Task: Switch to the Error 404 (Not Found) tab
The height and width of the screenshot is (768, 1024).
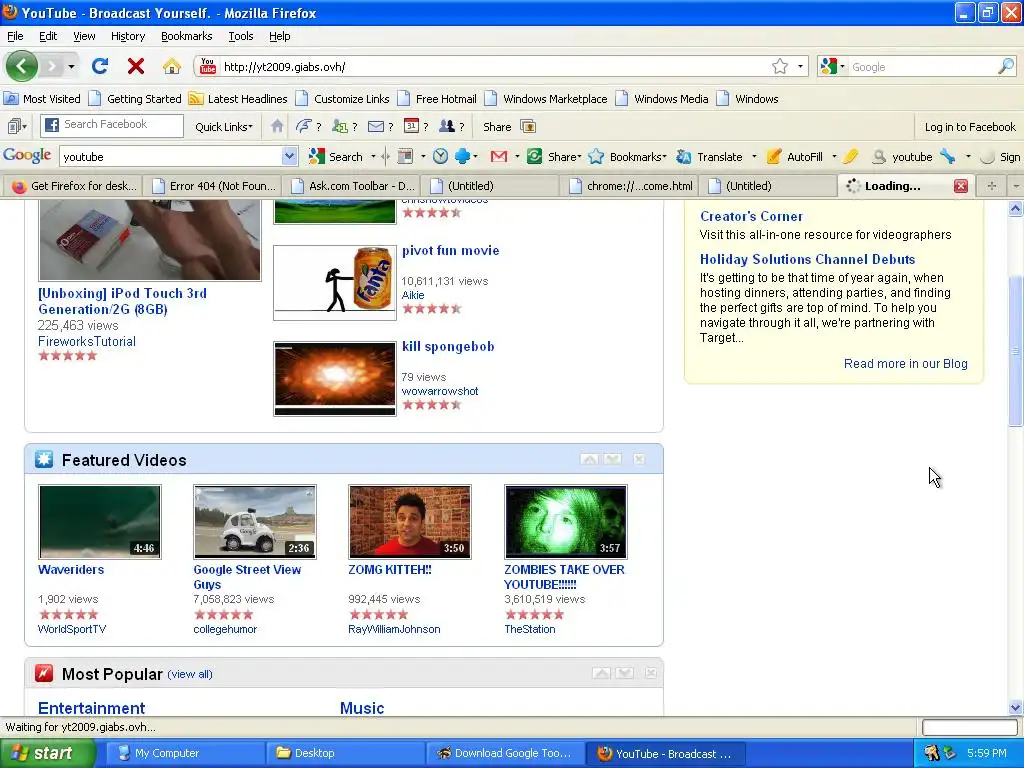Action: 212,185
